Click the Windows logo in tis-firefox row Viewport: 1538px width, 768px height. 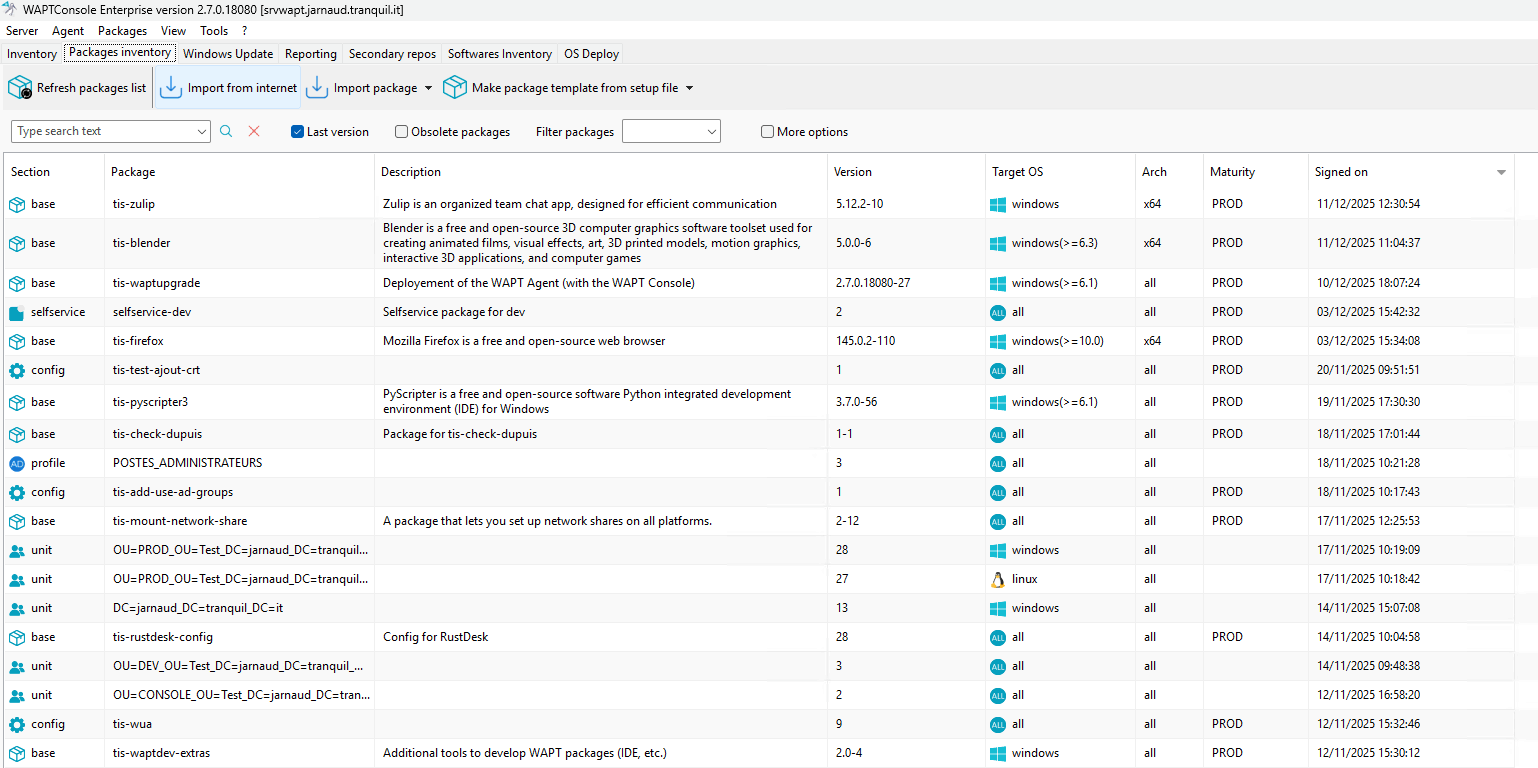[x=998, y=341]
